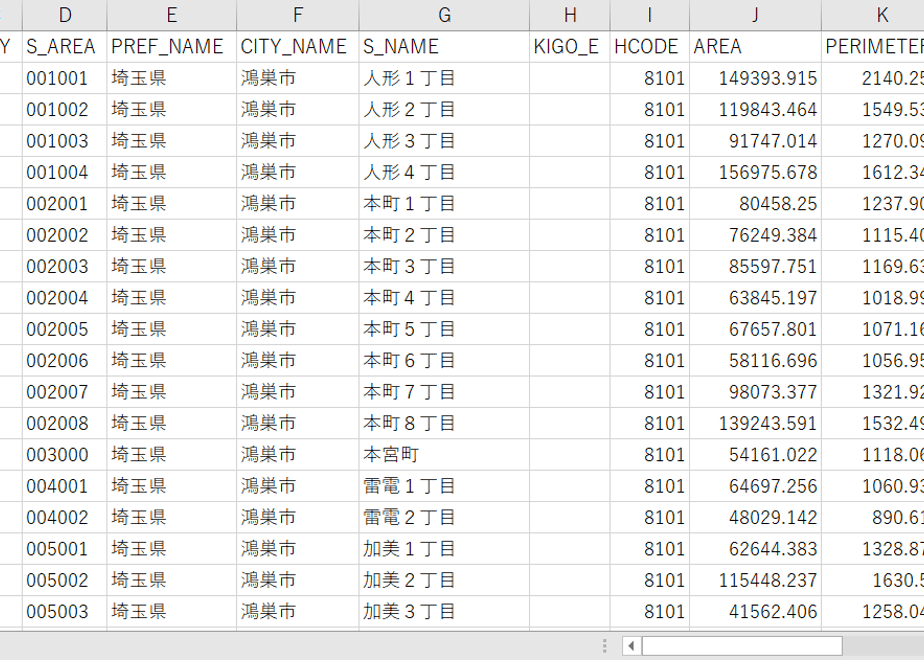This screenshot has height=660, width=924.
Task: Click the AREA value 48029.142
Action: tap(755, 517)
